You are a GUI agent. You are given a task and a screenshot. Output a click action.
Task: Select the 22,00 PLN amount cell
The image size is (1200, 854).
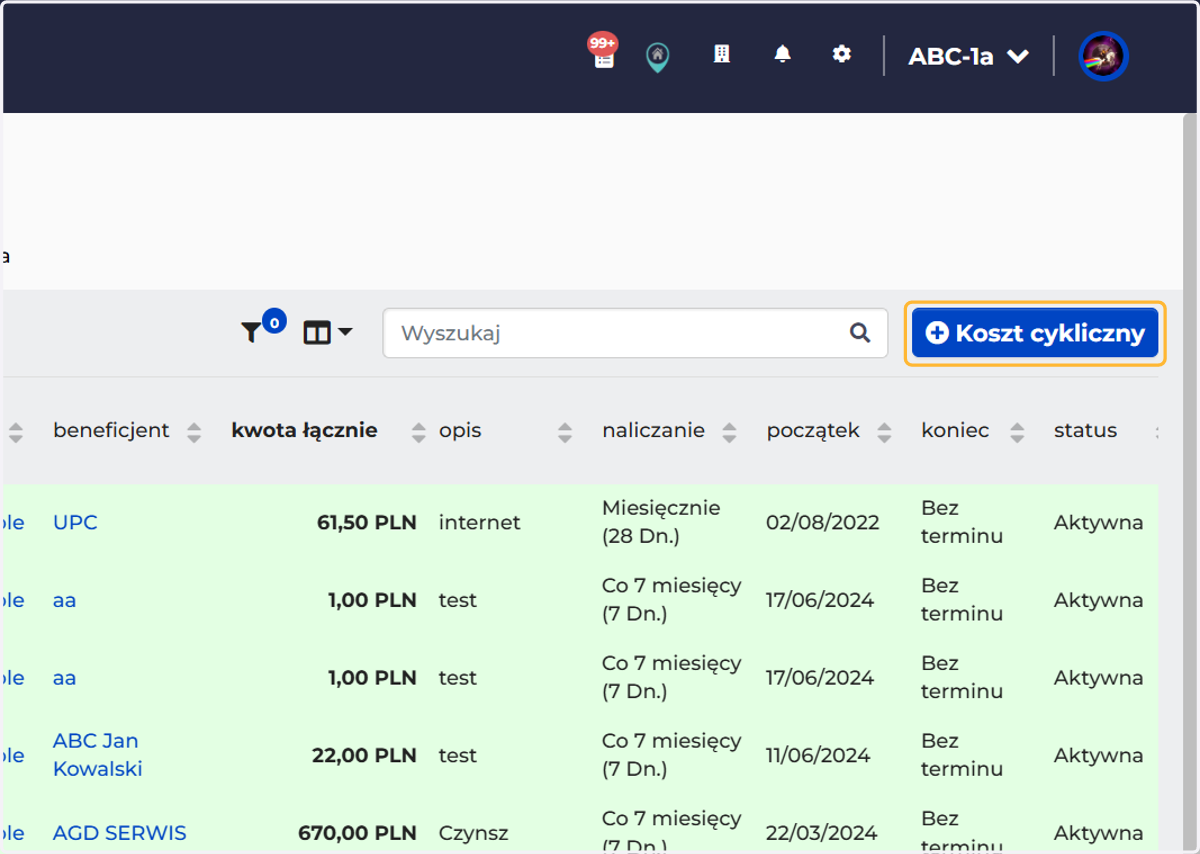tap(364, 755)
